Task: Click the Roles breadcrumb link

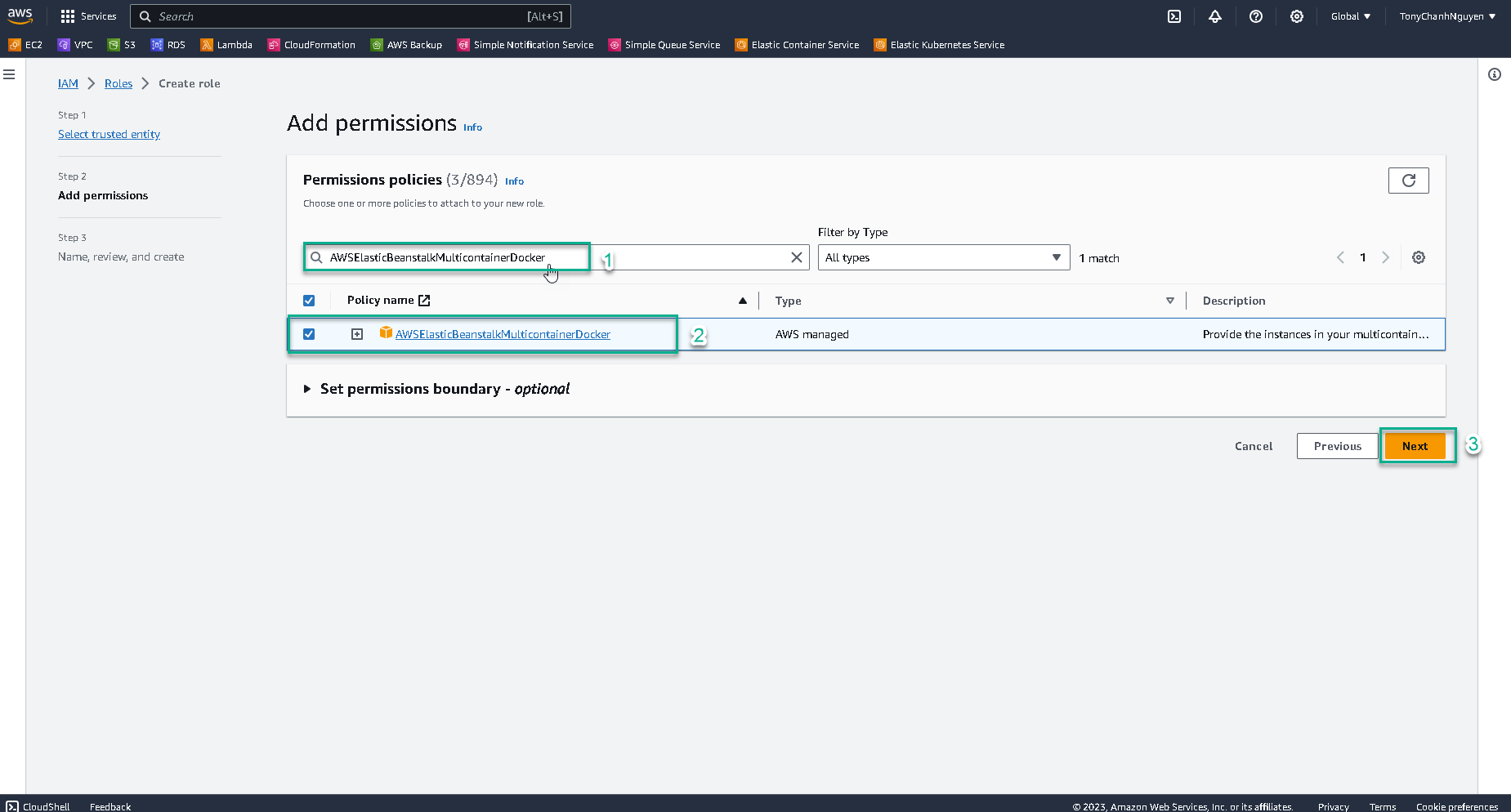Action: click(x=118, y=83)
